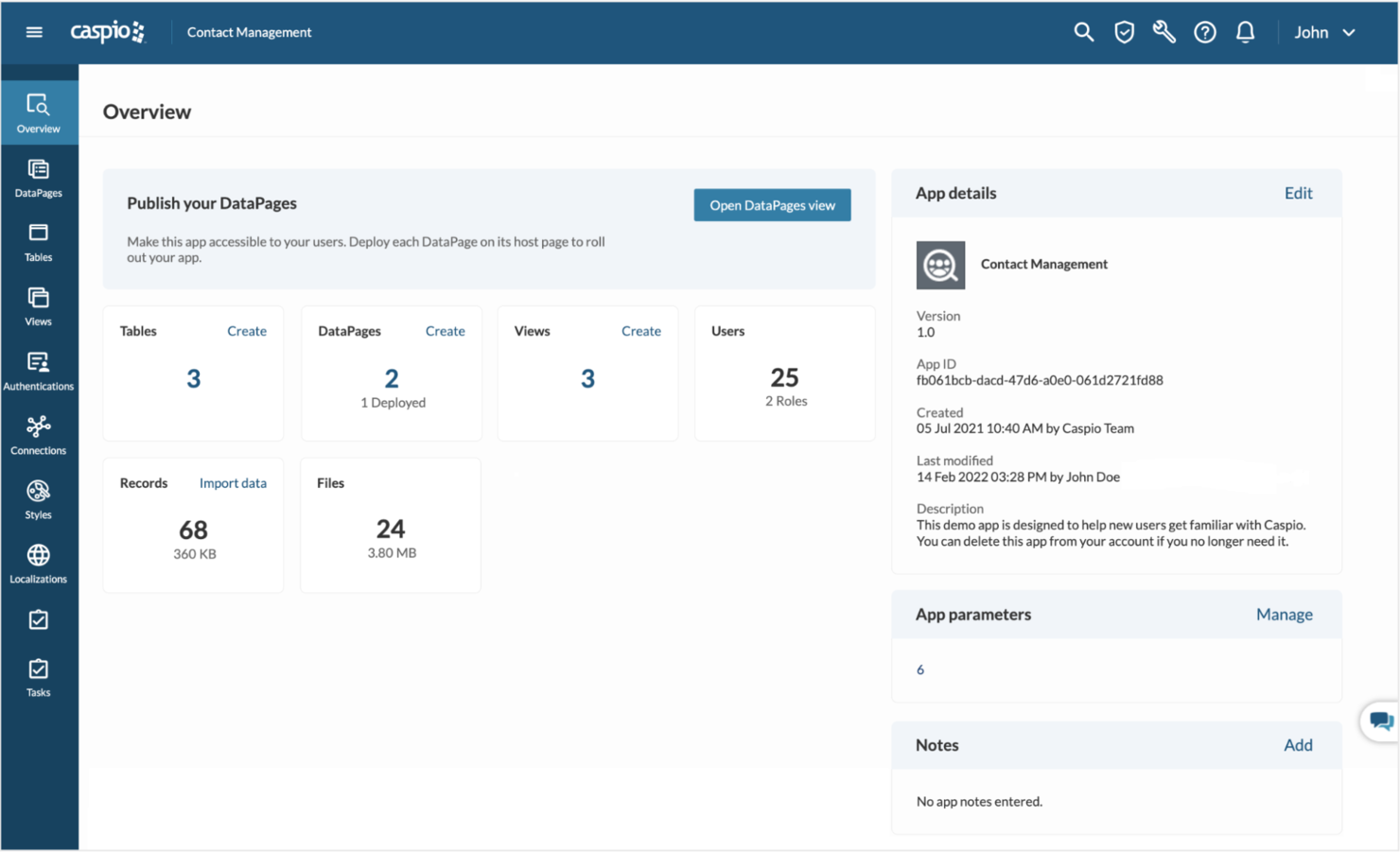Click Import data in the Records card
The width and height of the screenshot is (1400, 852).
(233, 482)
